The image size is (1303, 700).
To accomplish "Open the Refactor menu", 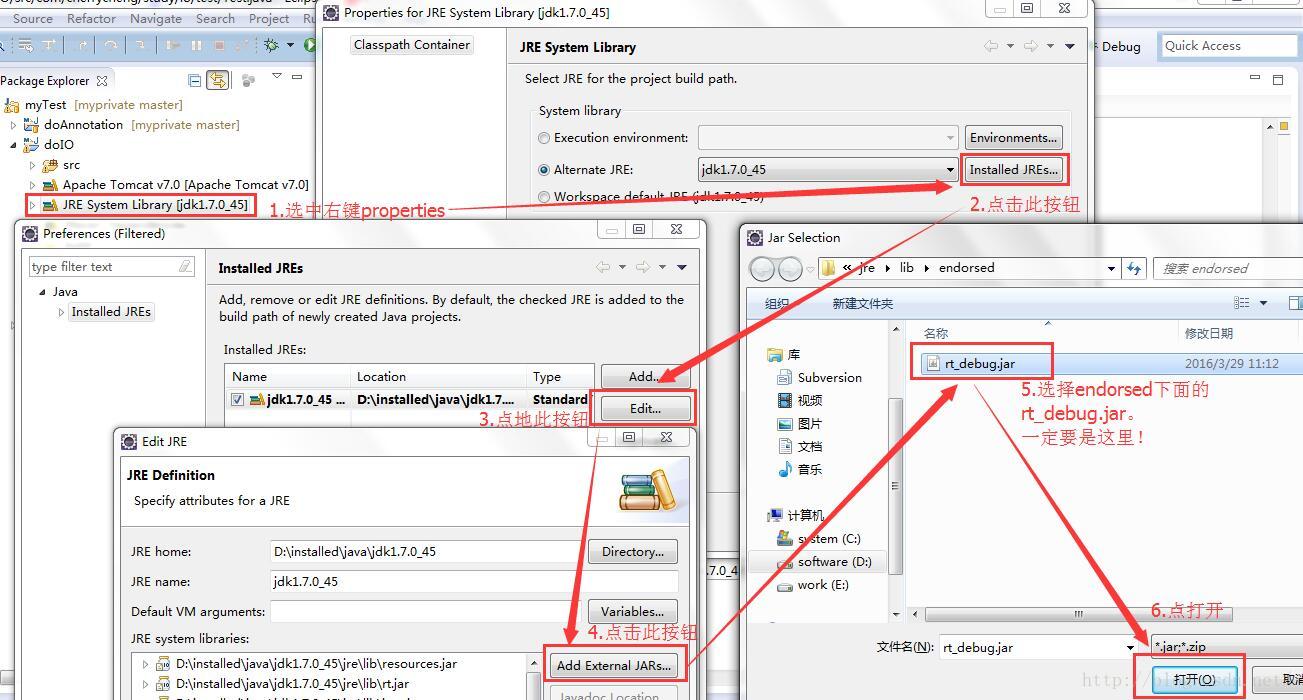I will pyautogui.click(x=91, y=18).
